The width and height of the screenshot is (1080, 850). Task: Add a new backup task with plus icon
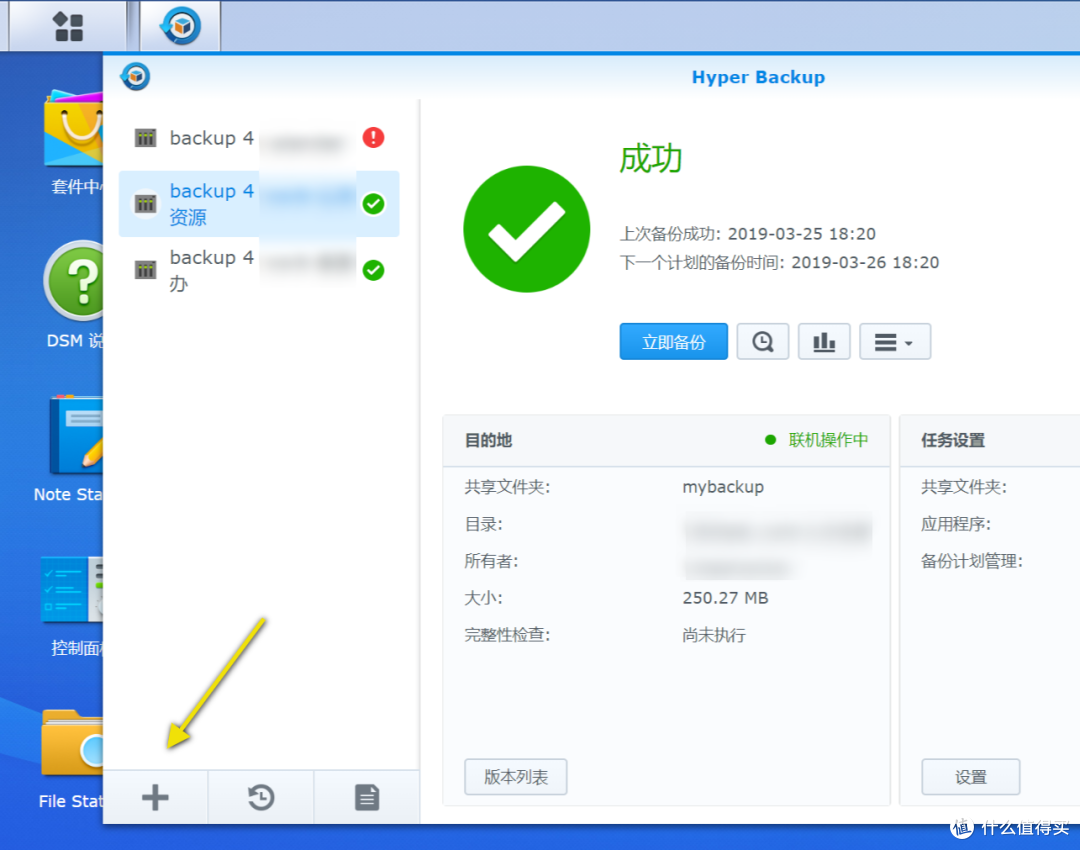[x=155, y=798]
